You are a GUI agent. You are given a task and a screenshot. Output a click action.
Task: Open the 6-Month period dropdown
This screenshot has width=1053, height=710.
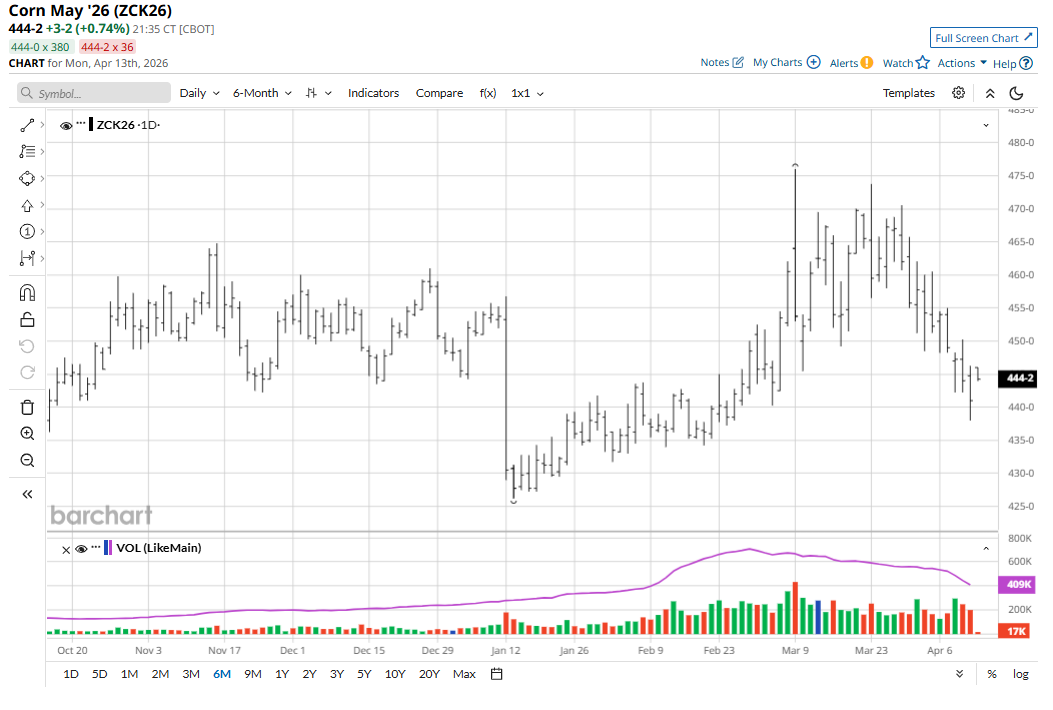click(x=262, y=93)
